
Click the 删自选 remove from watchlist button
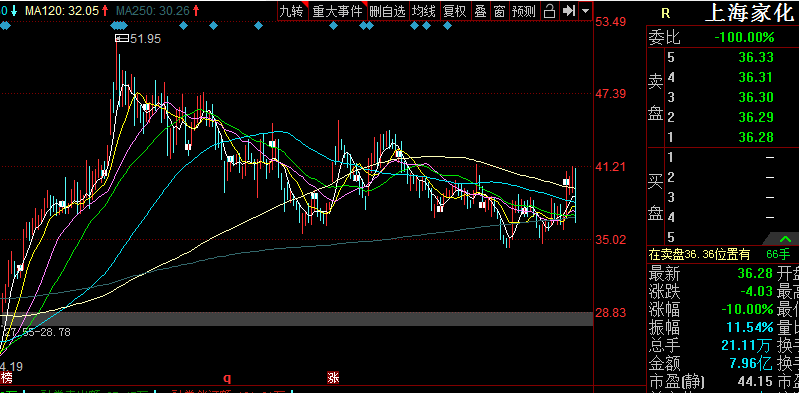coord(388,11)
